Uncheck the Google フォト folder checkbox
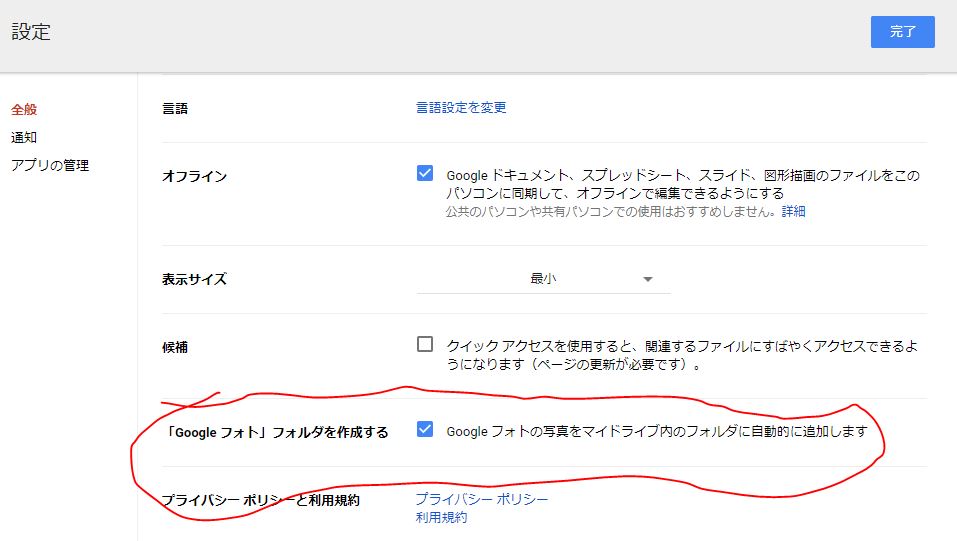 click(425, 429)
